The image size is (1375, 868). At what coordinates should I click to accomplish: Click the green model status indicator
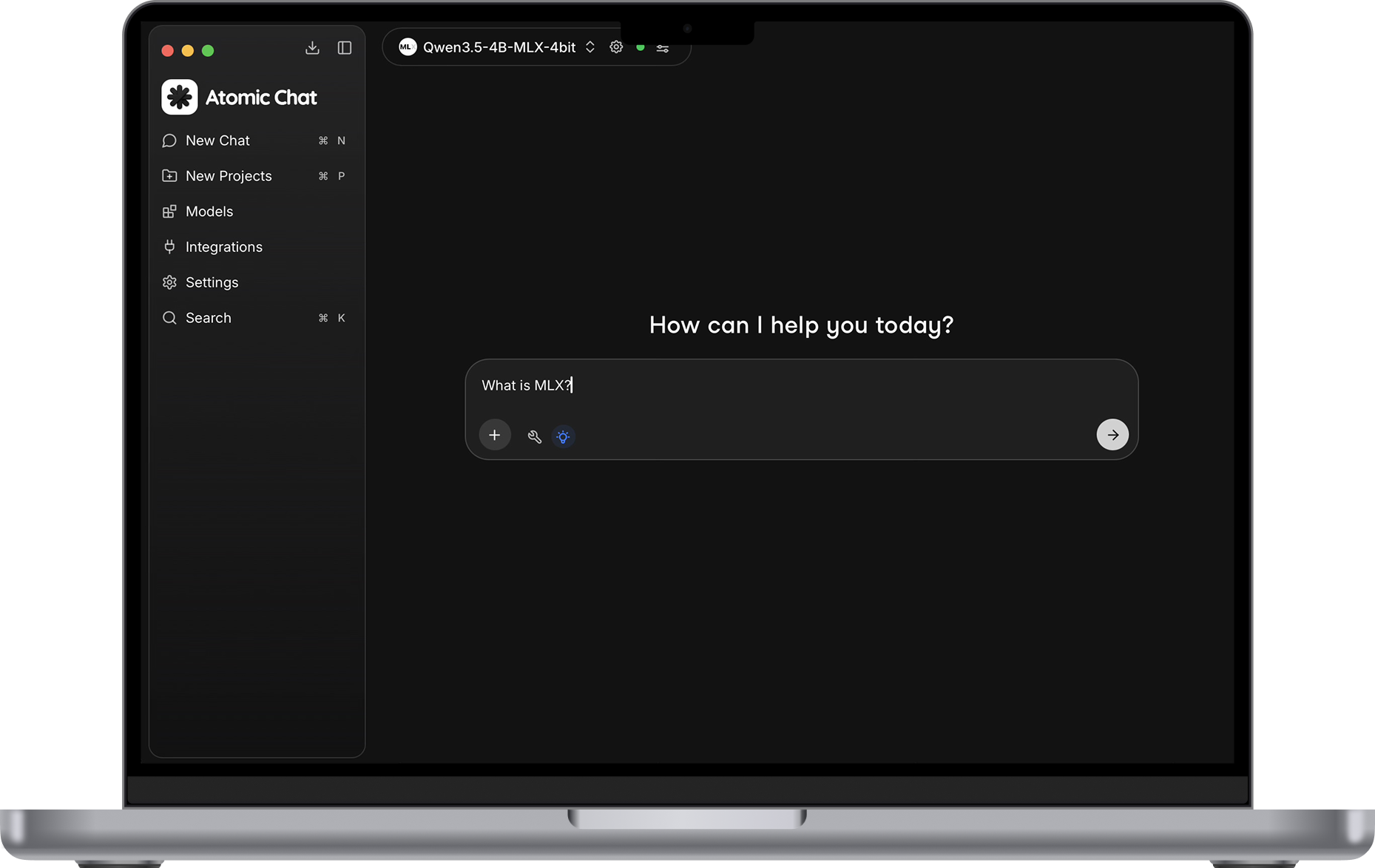click(x=641, y=47)
